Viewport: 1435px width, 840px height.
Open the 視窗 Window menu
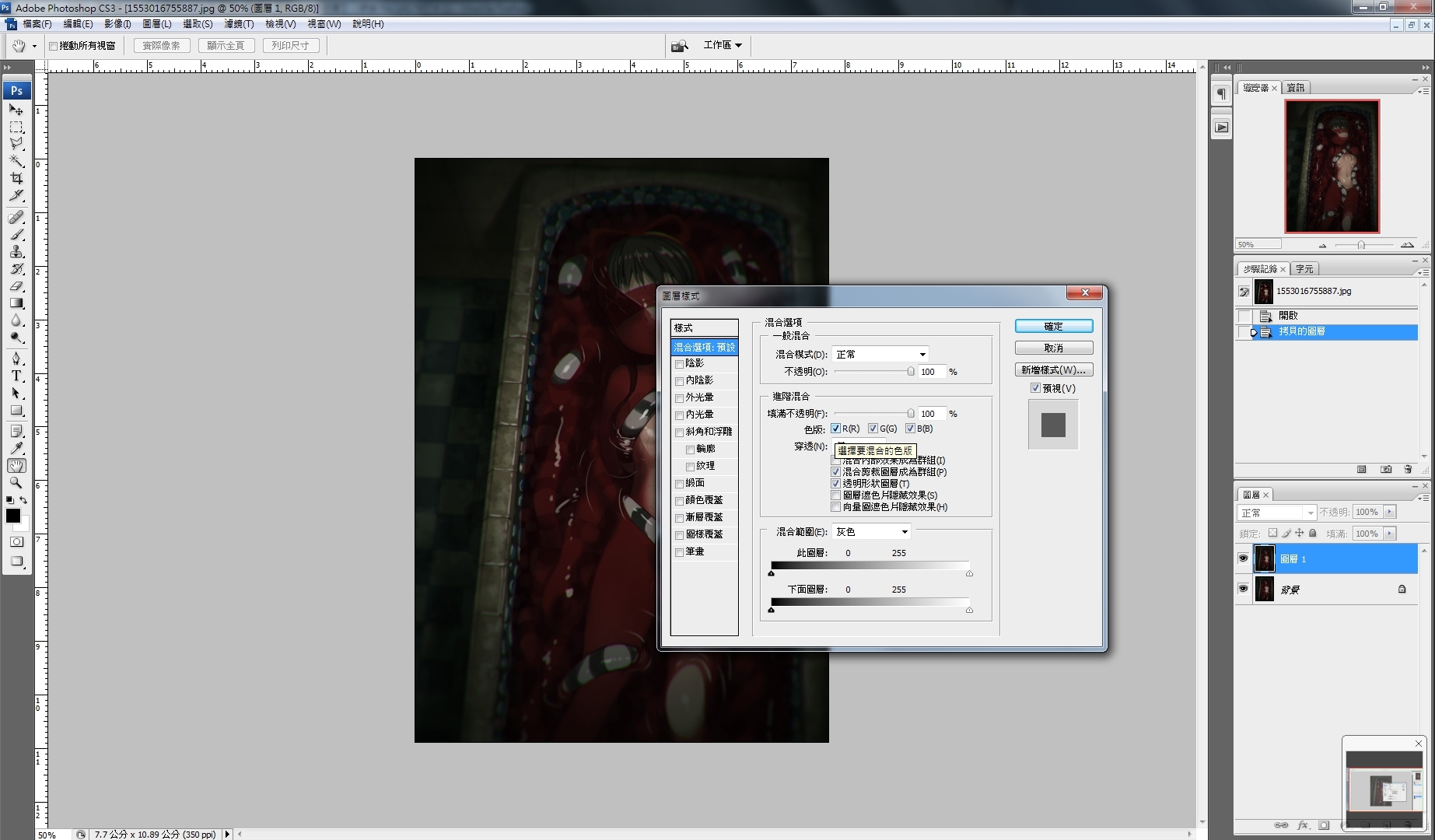(x=324, y=24)
